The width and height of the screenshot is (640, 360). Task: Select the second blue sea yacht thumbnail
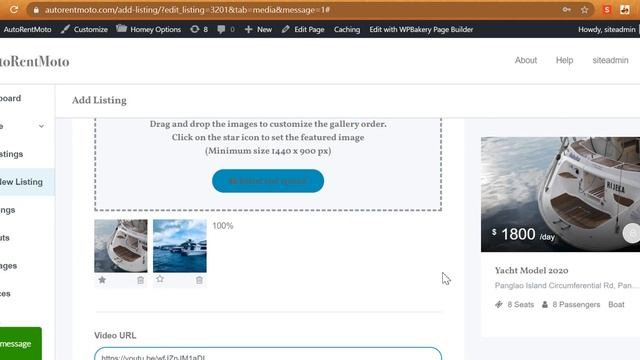click(180, 246)
